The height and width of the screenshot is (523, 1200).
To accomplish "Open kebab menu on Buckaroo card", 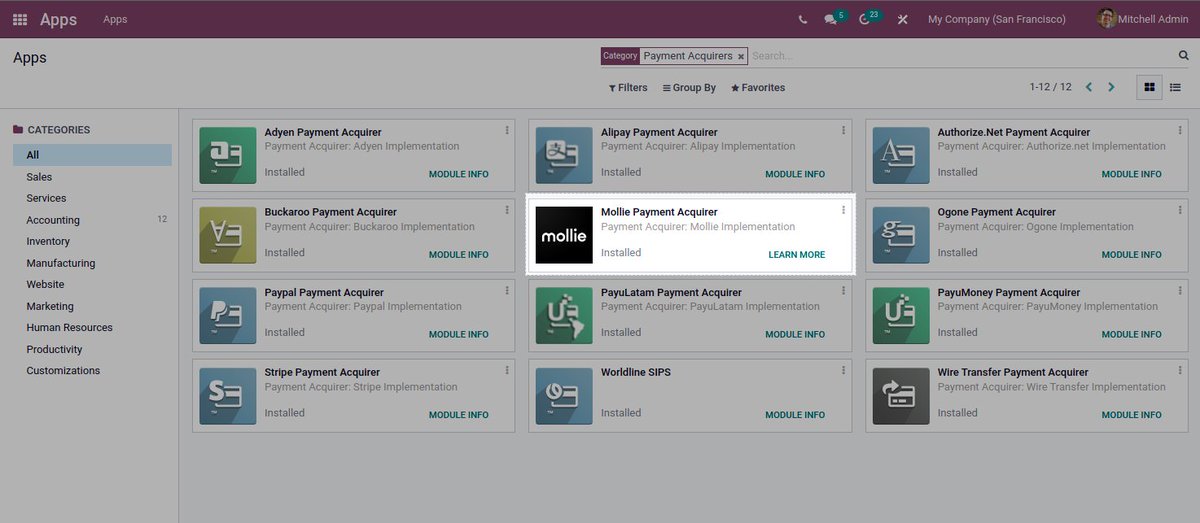I will coord(507,210).
